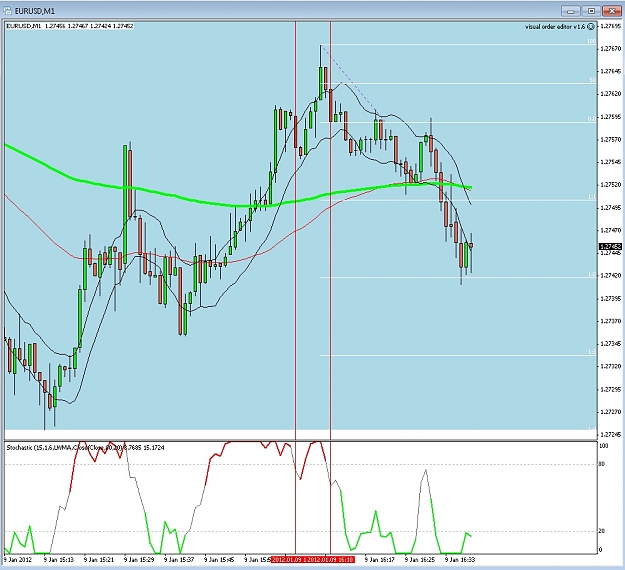Click the EURUSD,M1 OHLC info text on the chart
This screenshot has height=570, width=625.
pyautogui.click(x=70, y=26)
